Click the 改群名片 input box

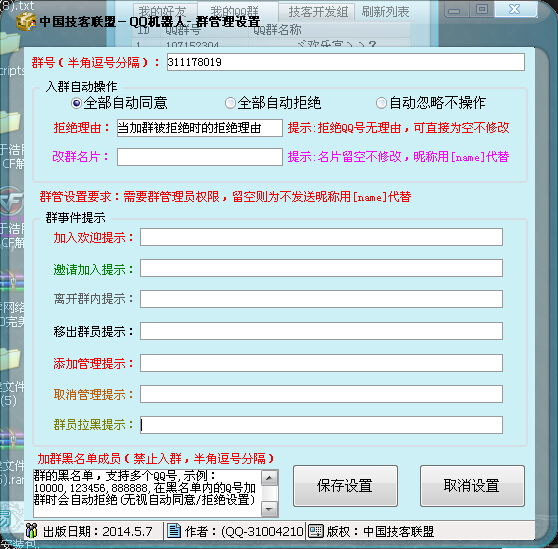(200, 157)
